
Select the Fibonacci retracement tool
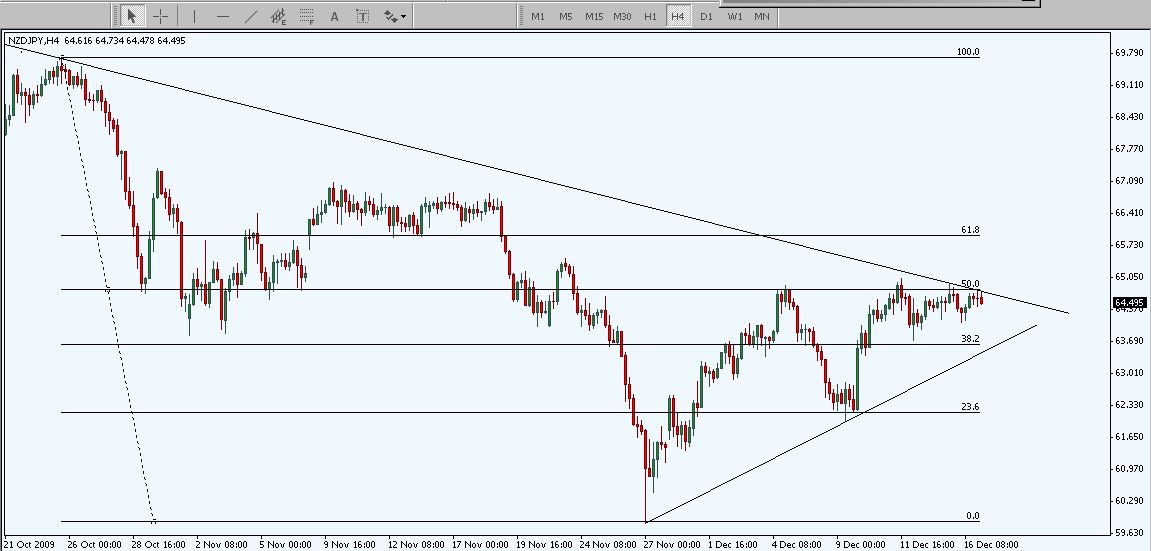(x=307, y=16)
